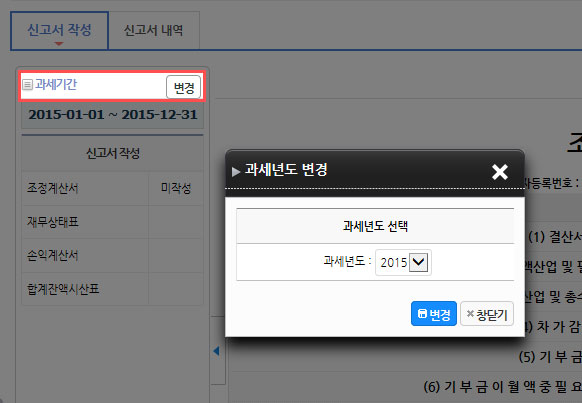
Task: Click the 창닫기 button
Action: coord(487,314)
